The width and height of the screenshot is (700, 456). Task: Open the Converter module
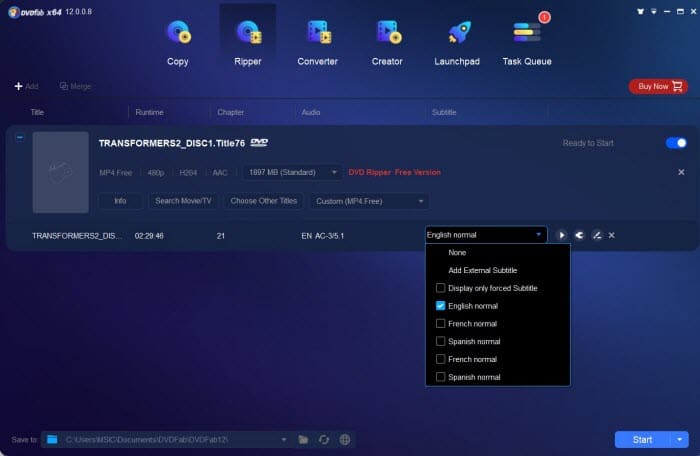[x=317, y=42]
